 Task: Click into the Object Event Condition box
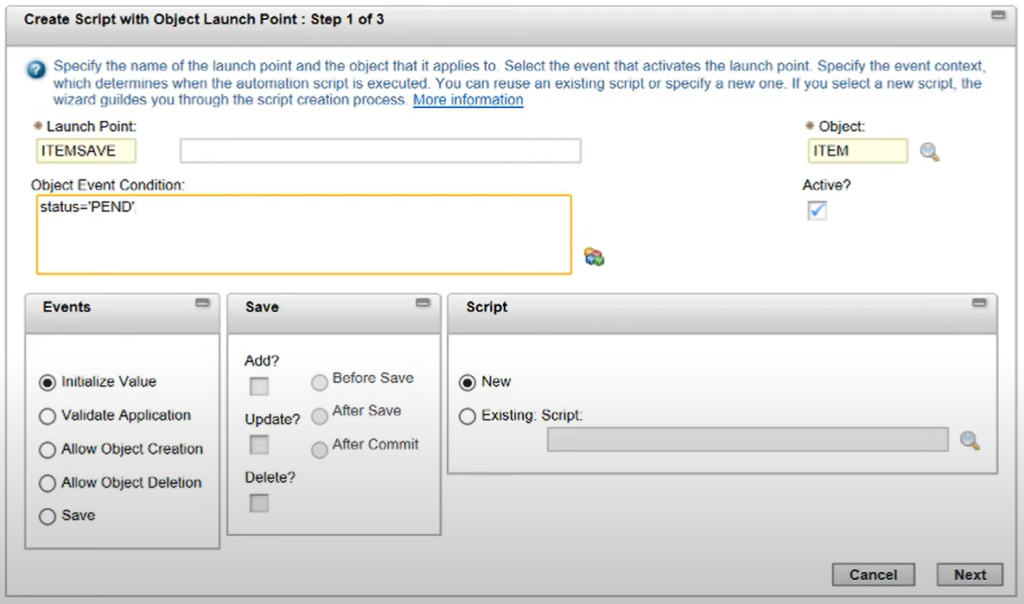[304, 234]
